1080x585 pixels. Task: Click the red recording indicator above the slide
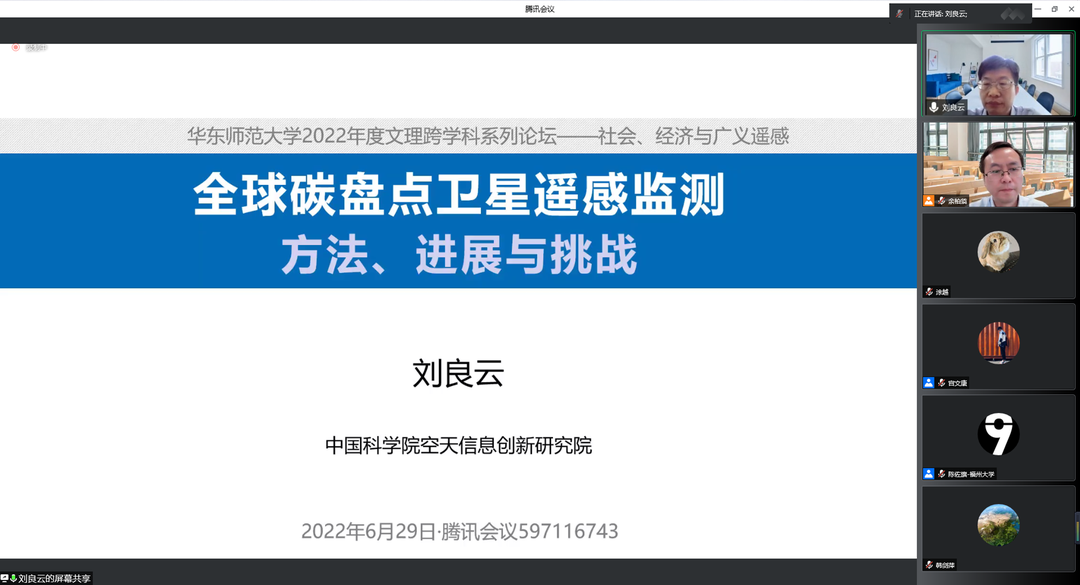pyautogui.click(x=16, y=47)
